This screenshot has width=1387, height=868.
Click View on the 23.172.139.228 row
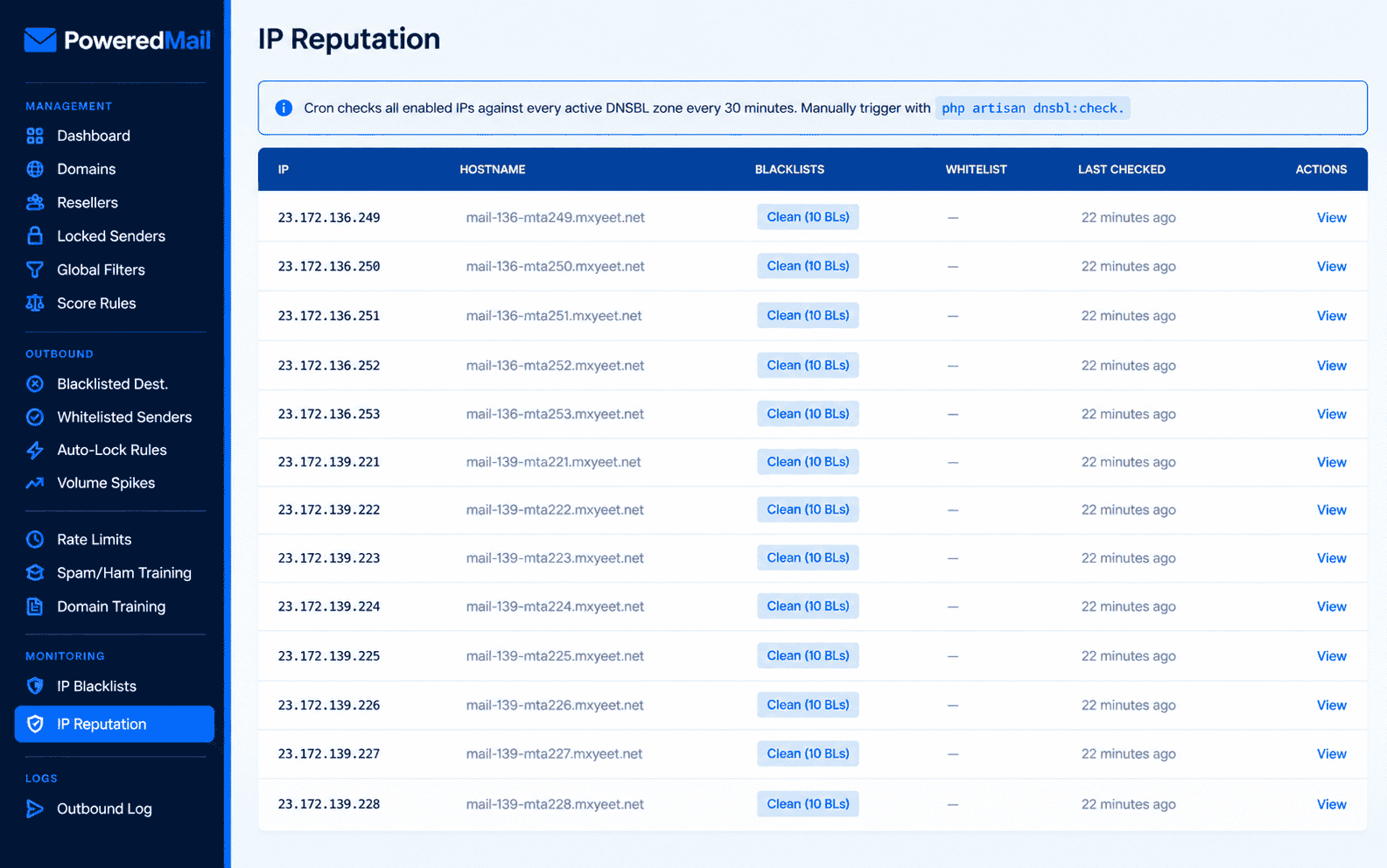point(1331,804)
